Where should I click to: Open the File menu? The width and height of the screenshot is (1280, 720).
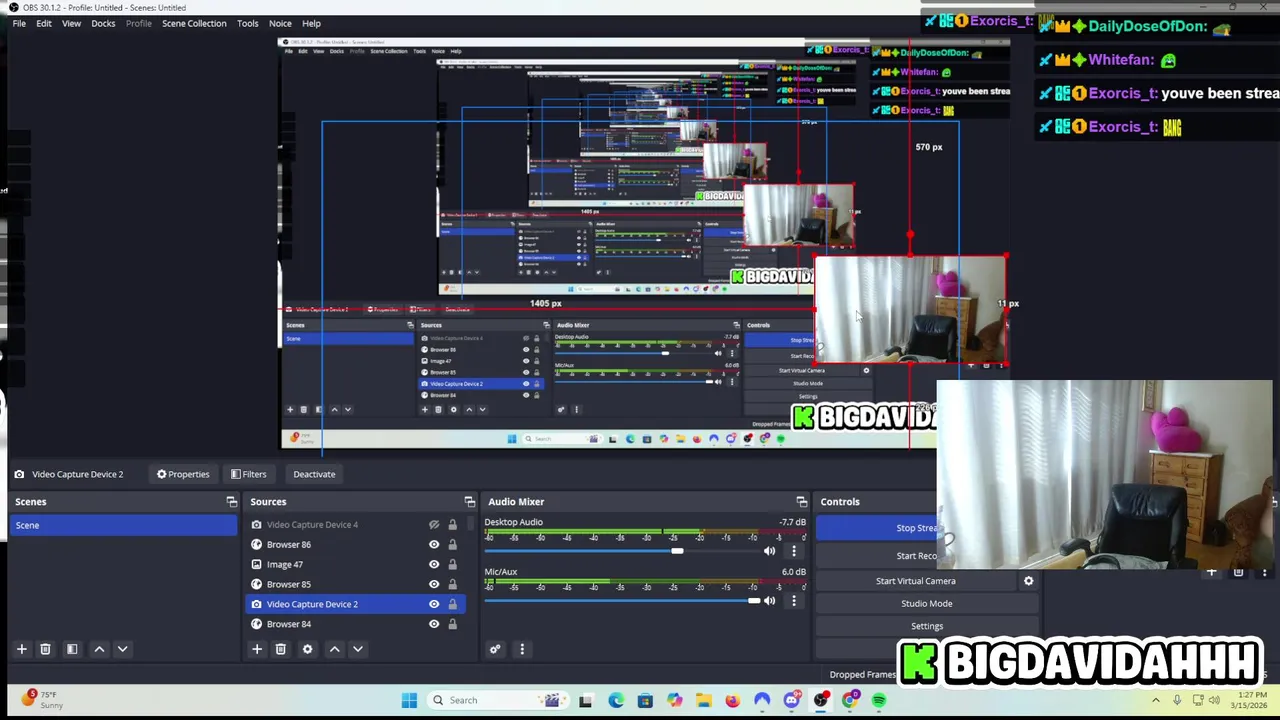point(19,23)
